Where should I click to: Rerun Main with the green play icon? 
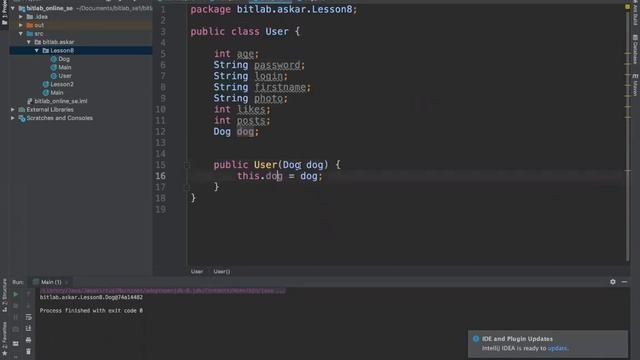coord(16,294)
